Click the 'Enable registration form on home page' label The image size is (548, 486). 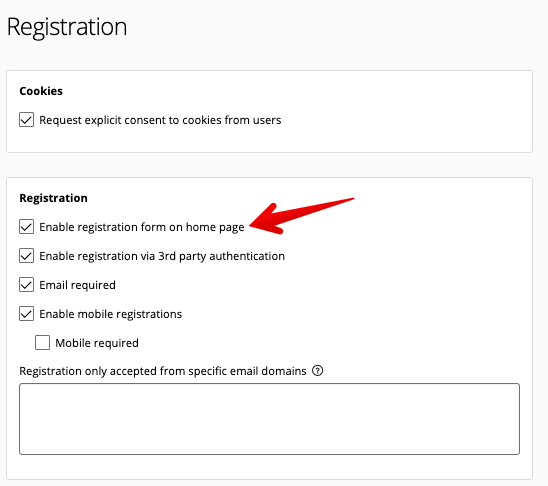[142, 227]
